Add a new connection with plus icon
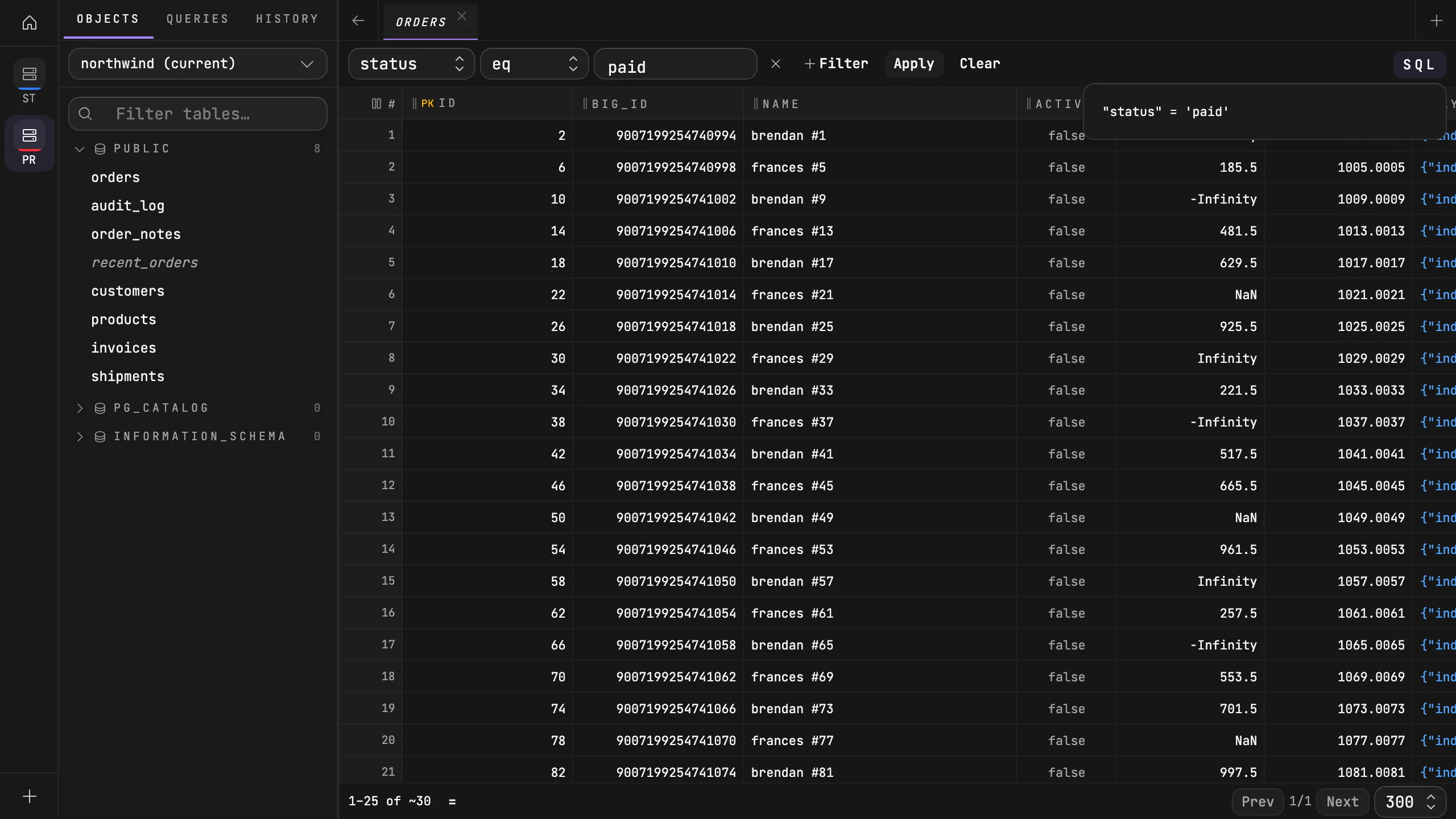Viewport: 1456px width, 819px height. pos(30,796)
